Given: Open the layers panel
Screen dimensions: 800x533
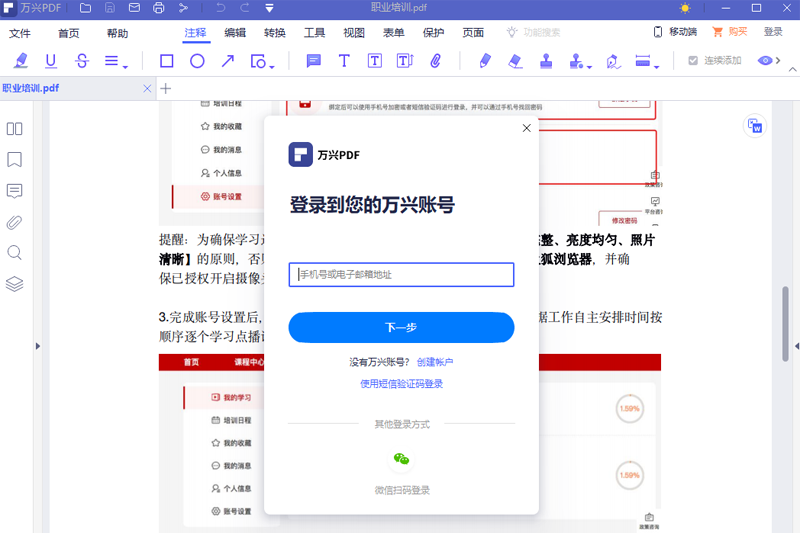Looking at the screenshot, I should tap(14, 284).
